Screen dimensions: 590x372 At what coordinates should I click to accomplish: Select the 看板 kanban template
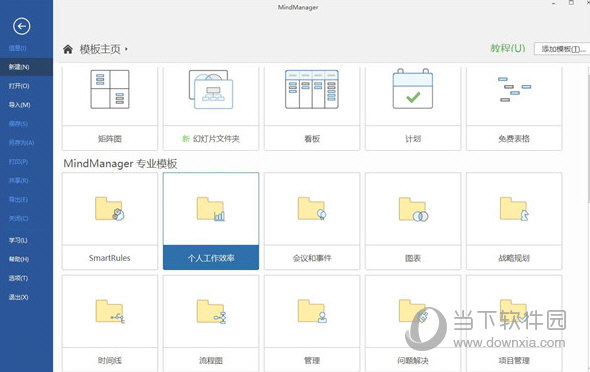(312, 108)
